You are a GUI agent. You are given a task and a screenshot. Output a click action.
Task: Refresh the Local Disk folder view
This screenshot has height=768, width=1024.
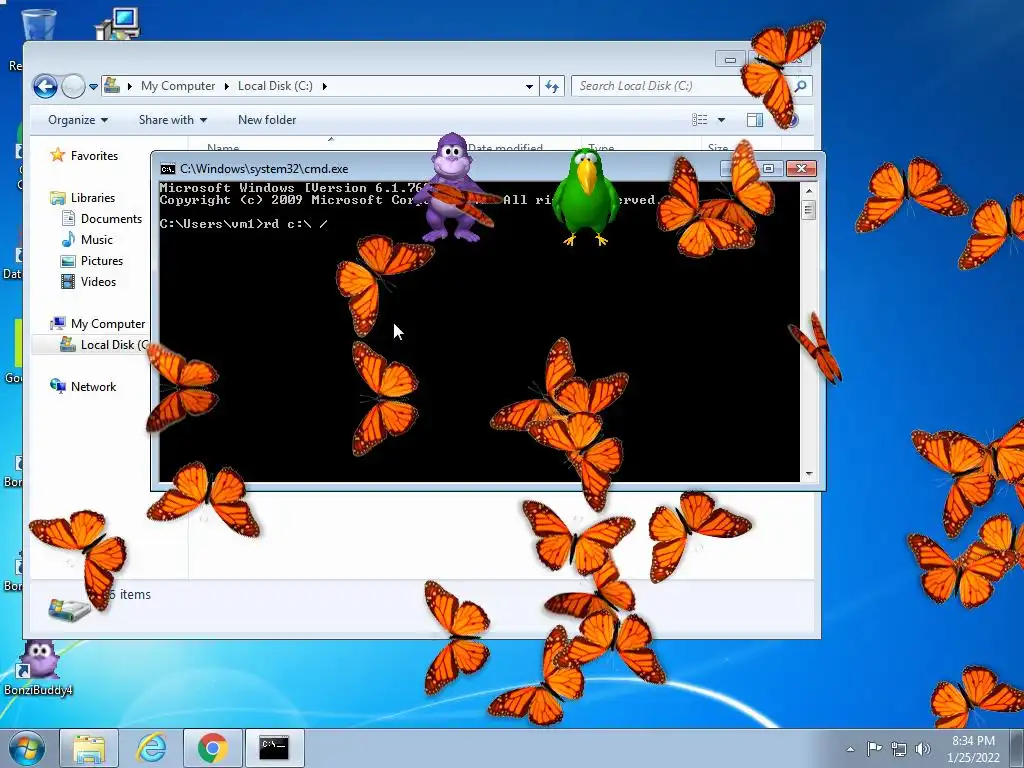(552, 86)
